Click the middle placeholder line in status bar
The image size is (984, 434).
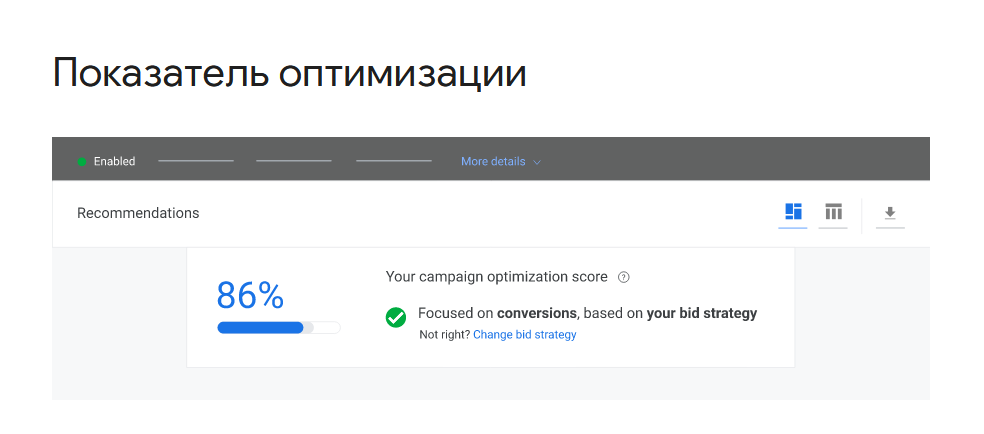tap(294, 161)
